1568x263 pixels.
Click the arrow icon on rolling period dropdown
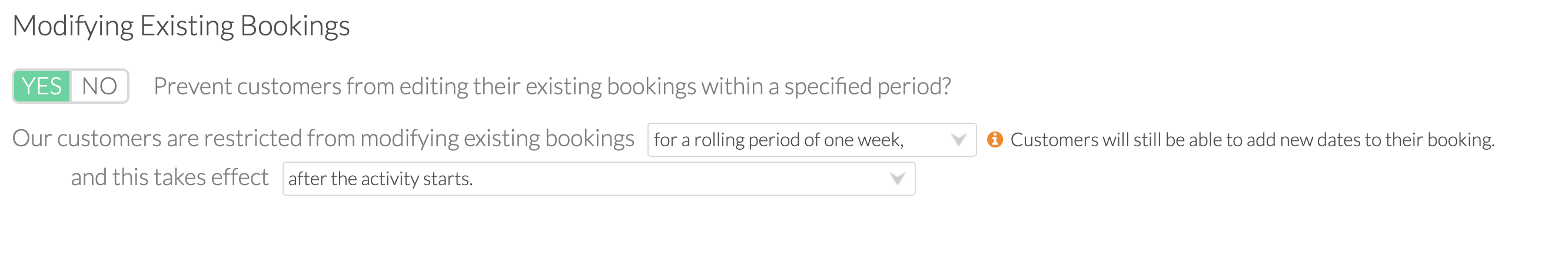[x=959, y=140]
